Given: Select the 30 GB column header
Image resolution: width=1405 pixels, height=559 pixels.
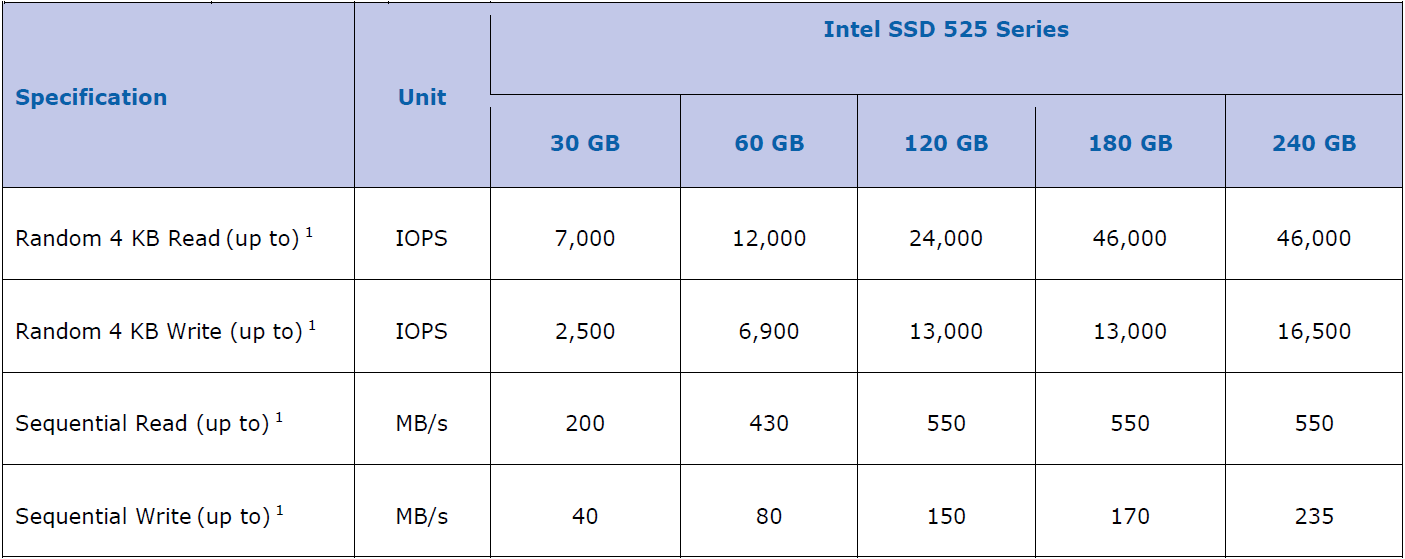Looking at the screenshot, I should click(585, 143).
